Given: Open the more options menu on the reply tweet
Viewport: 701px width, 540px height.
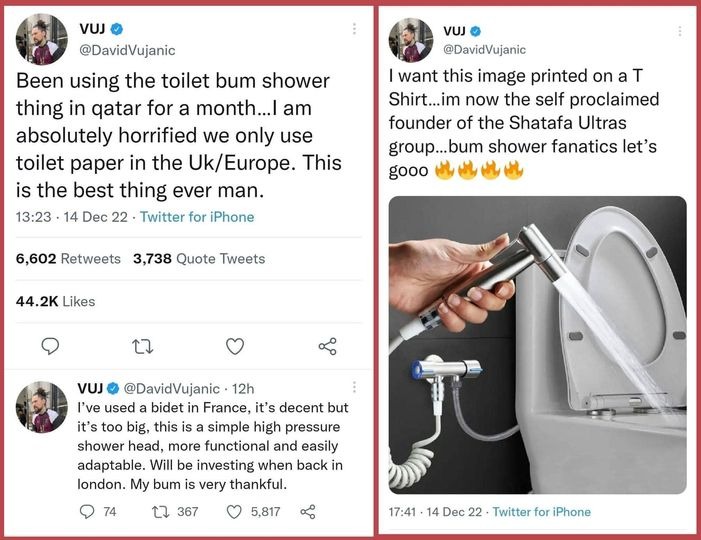Looking at the screenshot, I should [353, 387].
